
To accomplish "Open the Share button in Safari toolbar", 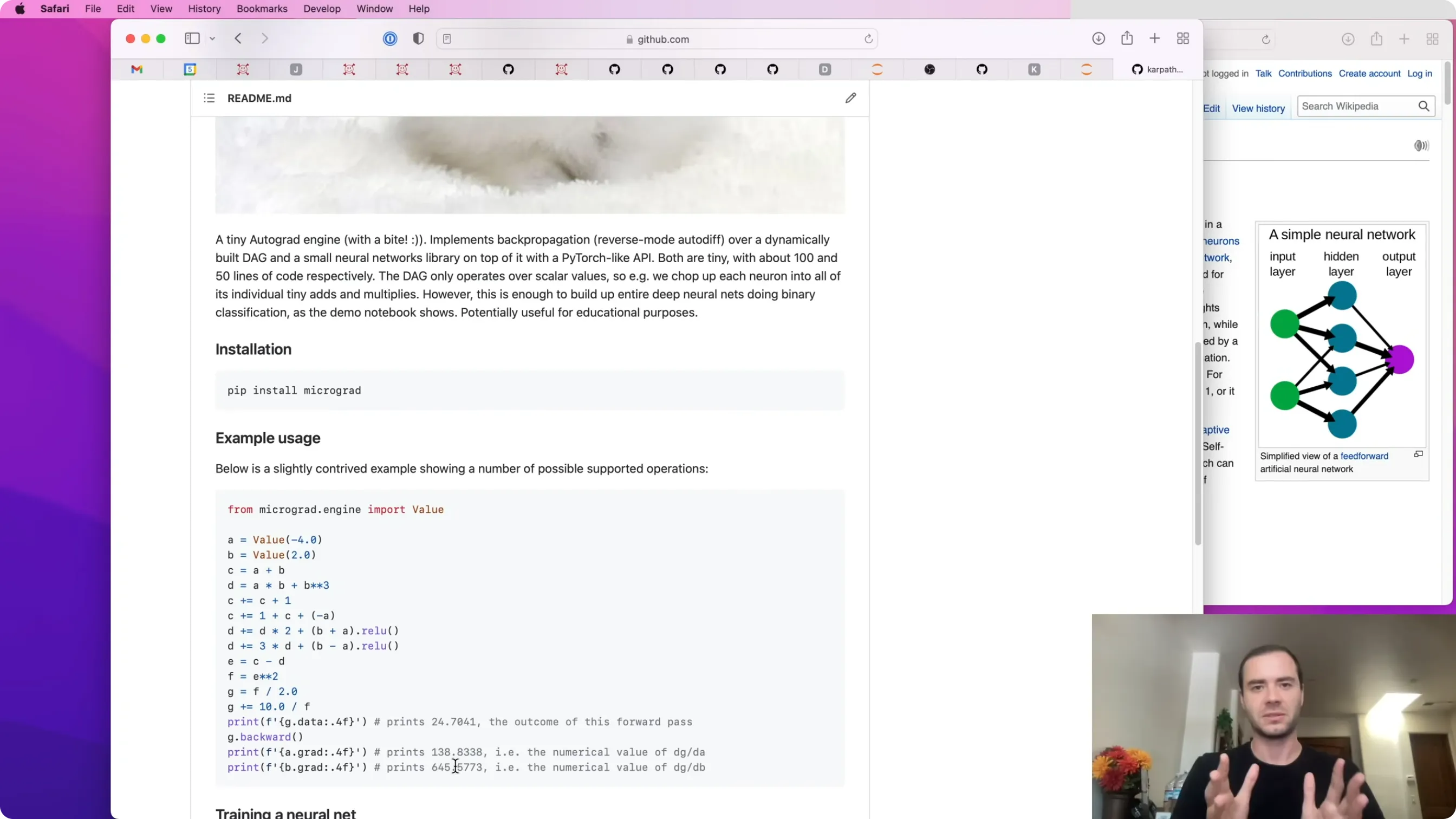I will pos(1127,38).
